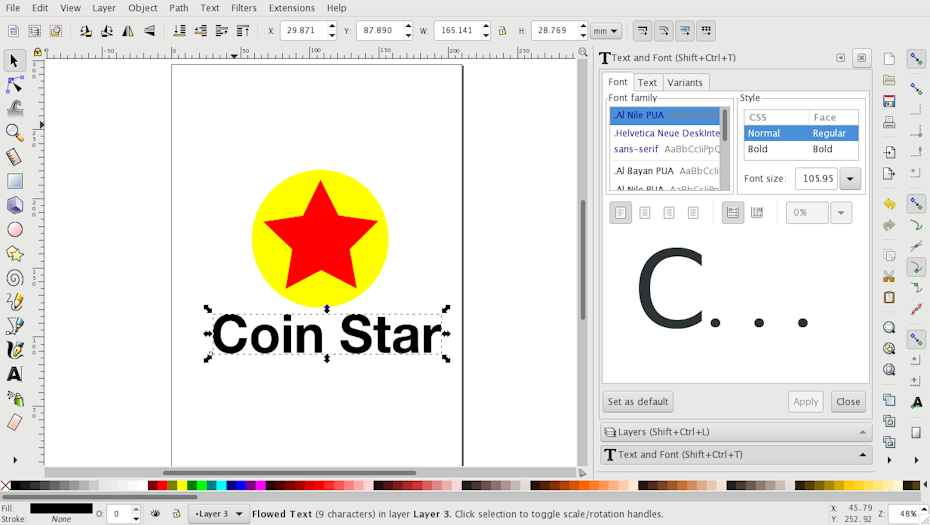
Task: Toggle the width/height ratio lock
Action: [x=503, y=31]
